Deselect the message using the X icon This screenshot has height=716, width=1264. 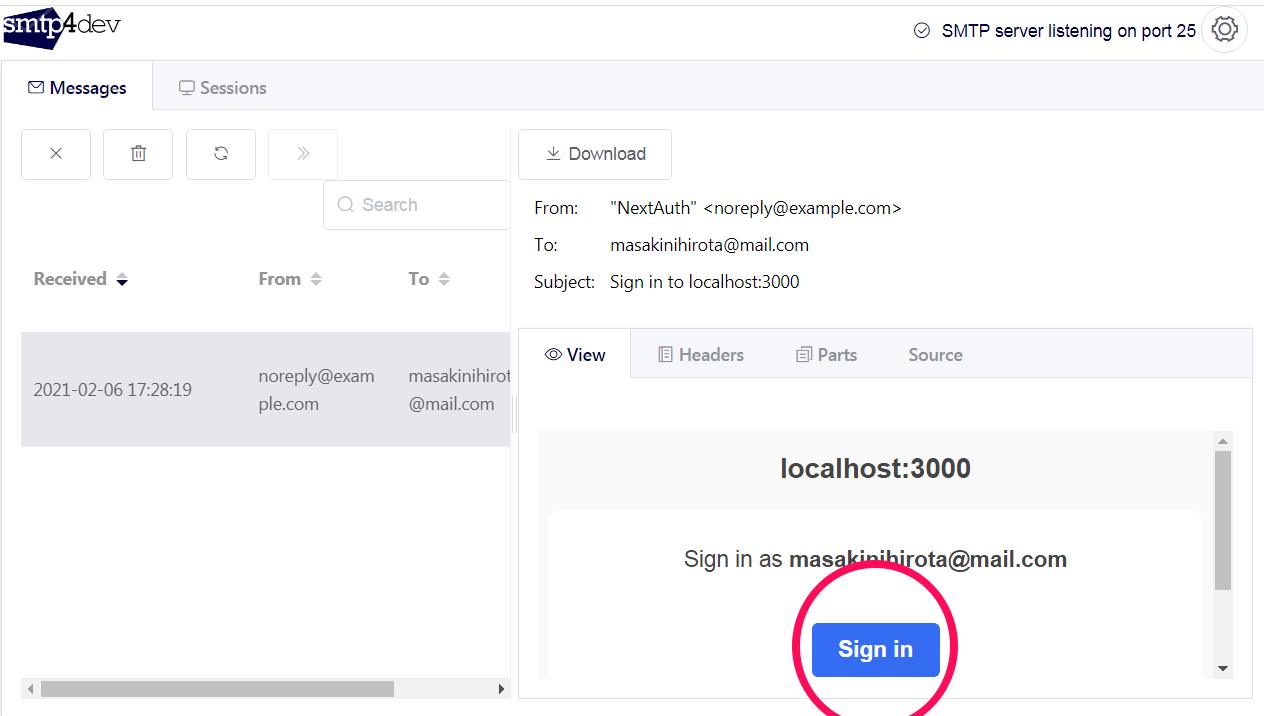pyautogui.click(x=55, y=153)
